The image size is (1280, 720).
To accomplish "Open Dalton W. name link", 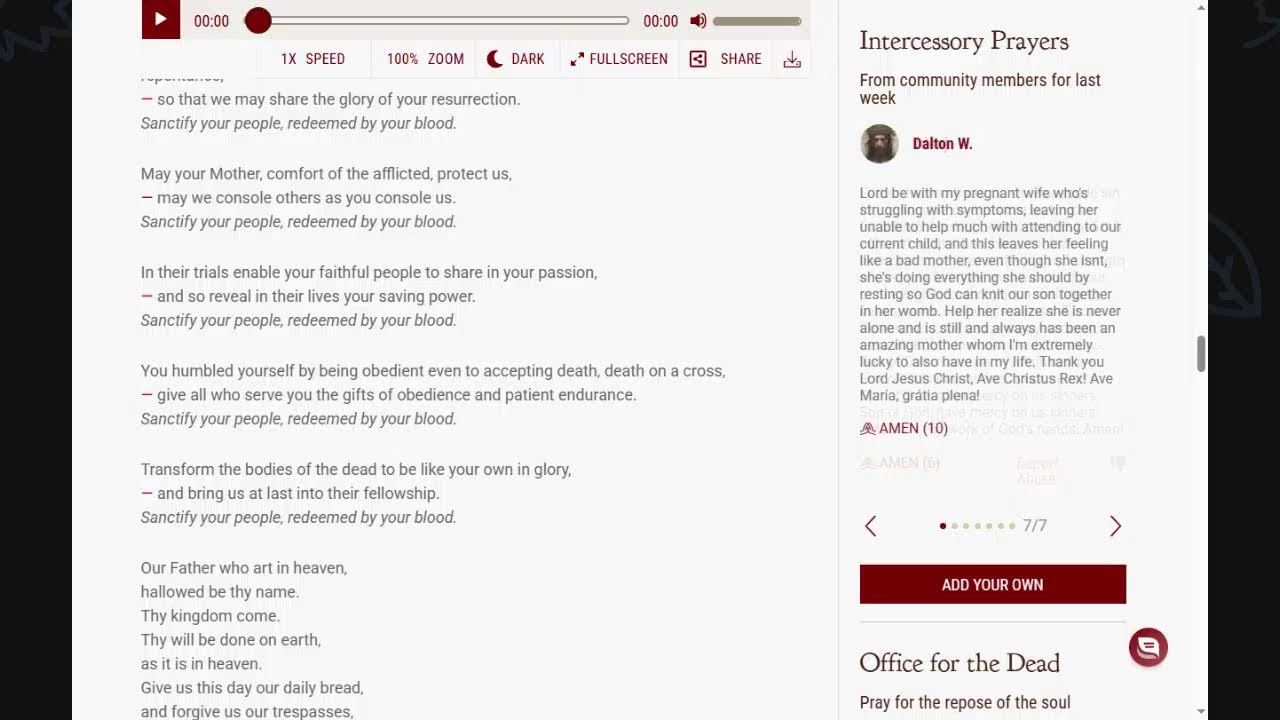I will pos(942,144).
